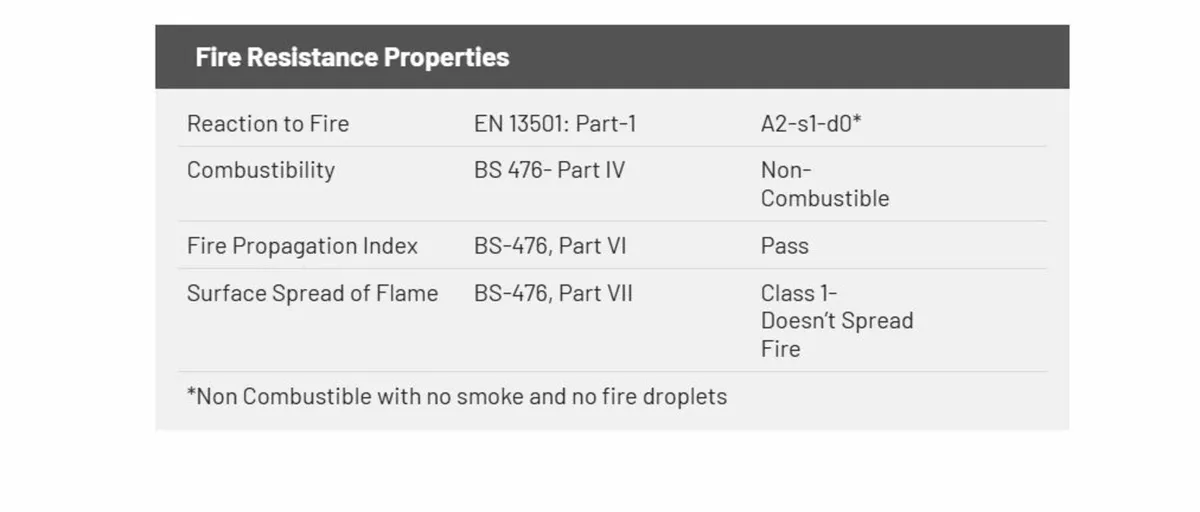Select the A2-s1-d0* rating value

pyautogui.click(x=811, y=124)
